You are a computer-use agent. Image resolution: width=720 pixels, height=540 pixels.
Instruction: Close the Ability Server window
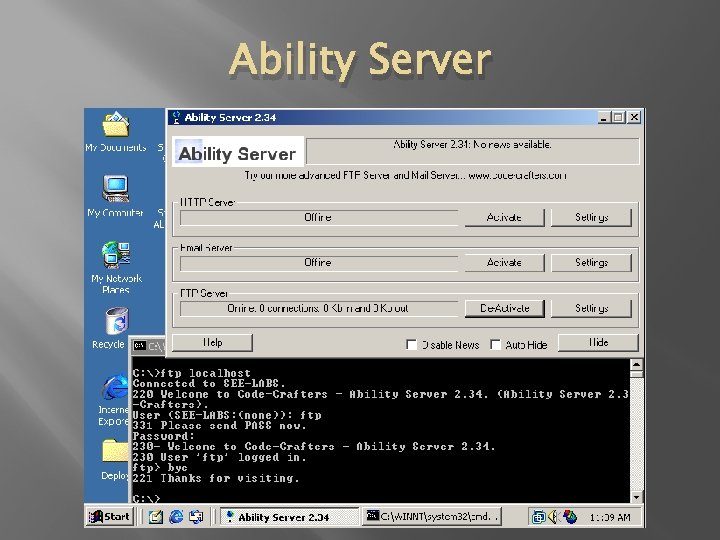tap(634, 118)
